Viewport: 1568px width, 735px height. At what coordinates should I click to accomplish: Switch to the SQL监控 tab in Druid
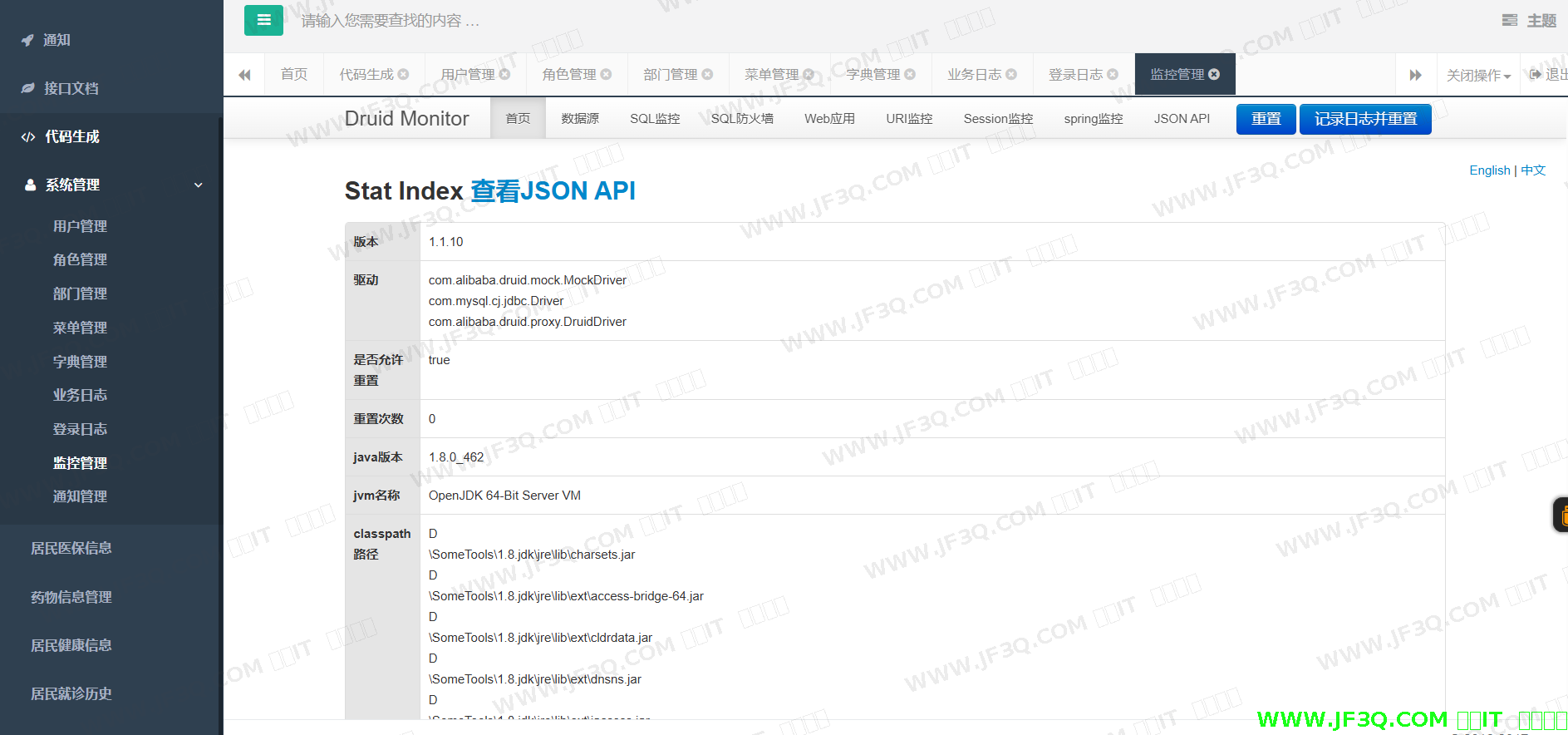tap(655, 118)
